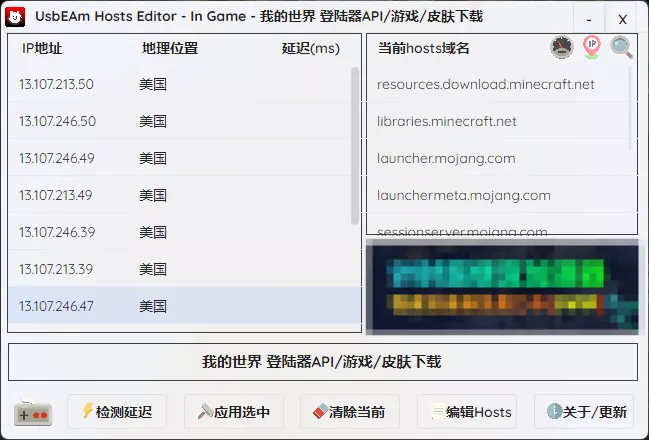Screen dimensions: 649x440
Task: Click the 应用选中 button
Action: click(234, 412)
